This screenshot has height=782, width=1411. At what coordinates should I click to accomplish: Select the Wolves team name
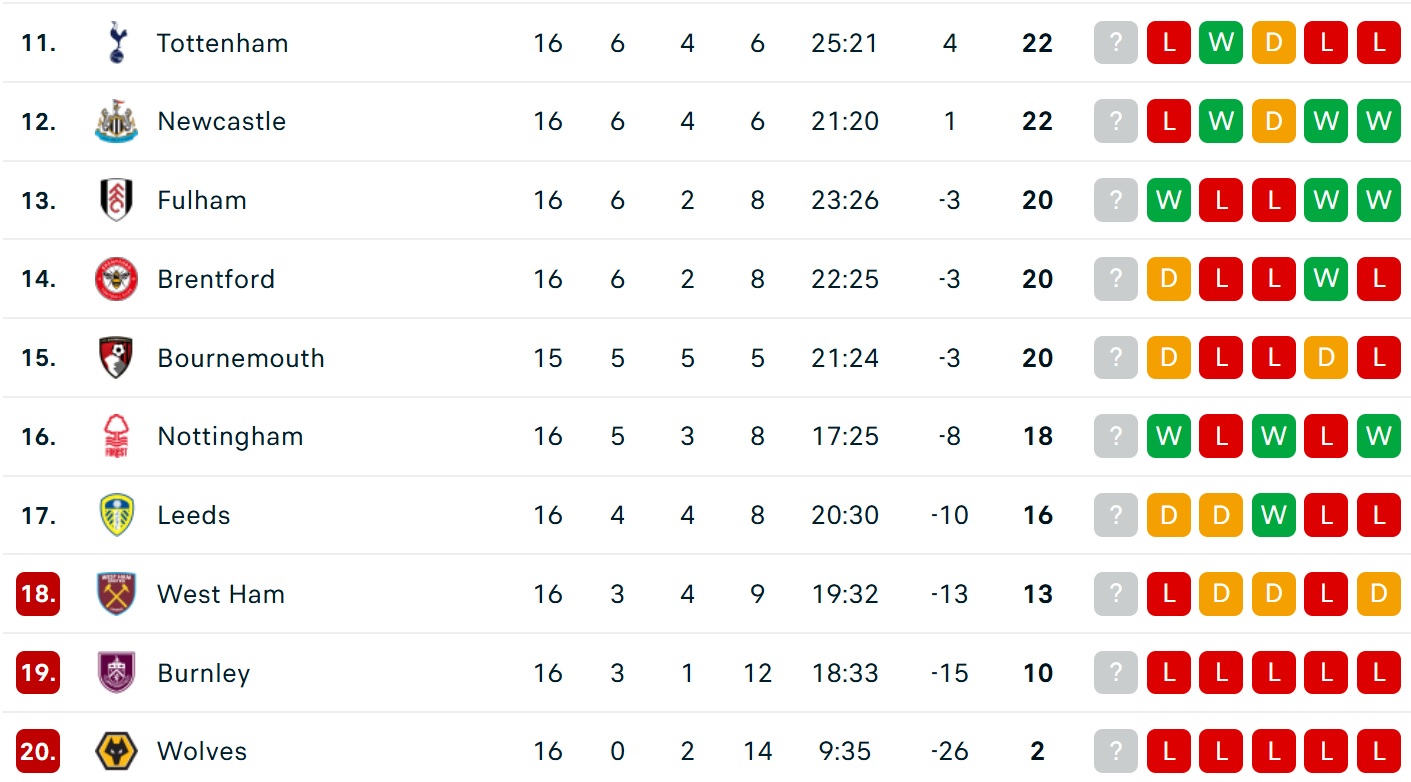(x=201, y=751)
